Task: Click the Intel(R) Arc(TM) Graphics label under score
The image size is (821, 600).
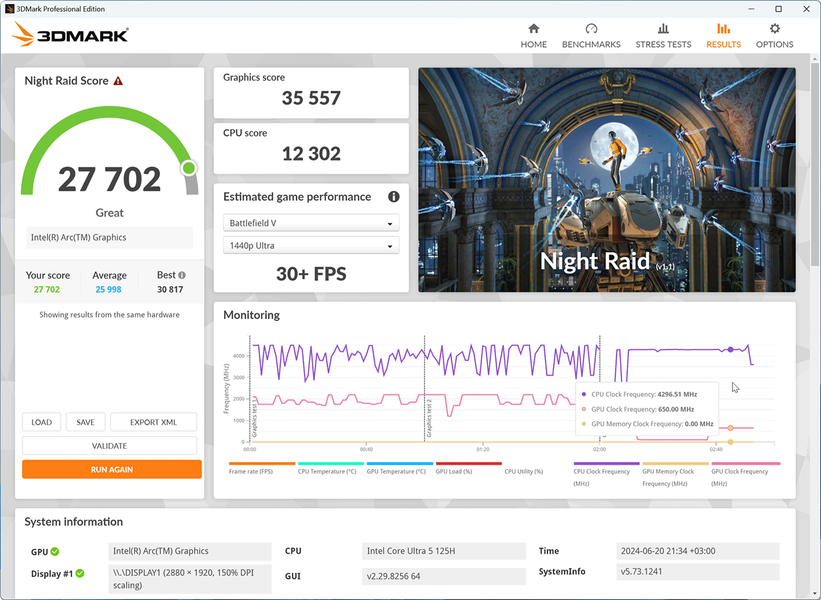Action: coord(109,237)
